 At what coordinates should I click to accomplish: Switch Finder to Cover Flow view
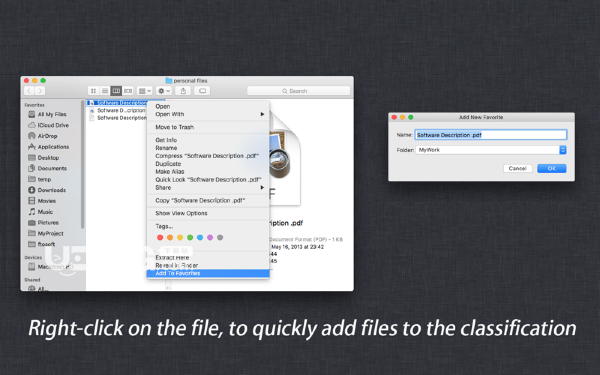tap(128, 91)
